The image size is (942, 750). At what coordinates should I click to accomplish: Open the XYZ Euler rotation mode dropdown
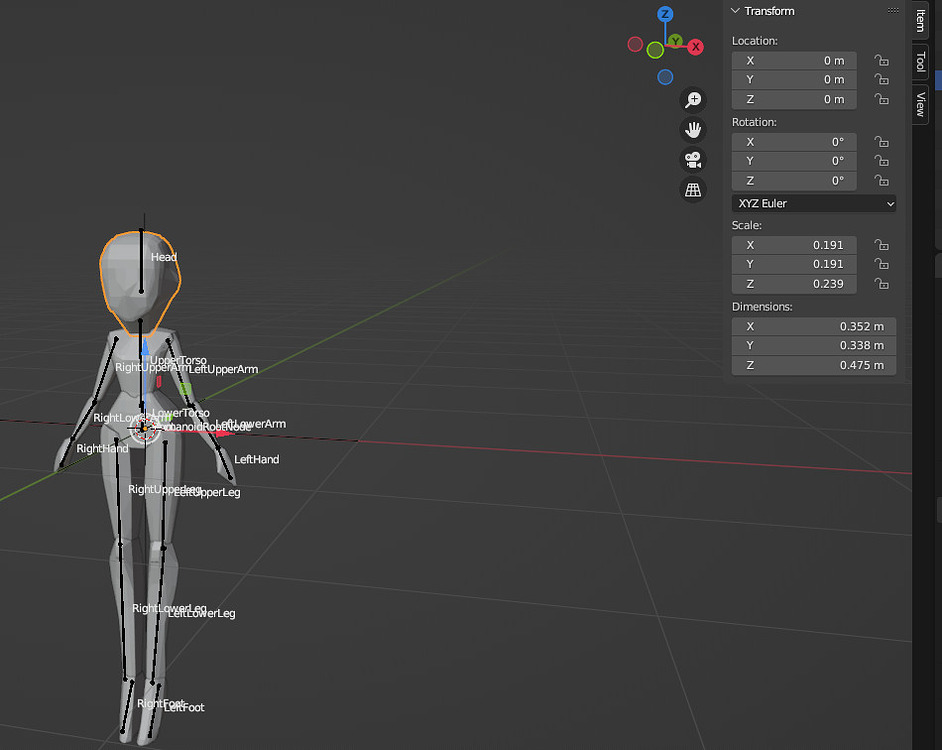pyautogui.click(x=813, y=203)
